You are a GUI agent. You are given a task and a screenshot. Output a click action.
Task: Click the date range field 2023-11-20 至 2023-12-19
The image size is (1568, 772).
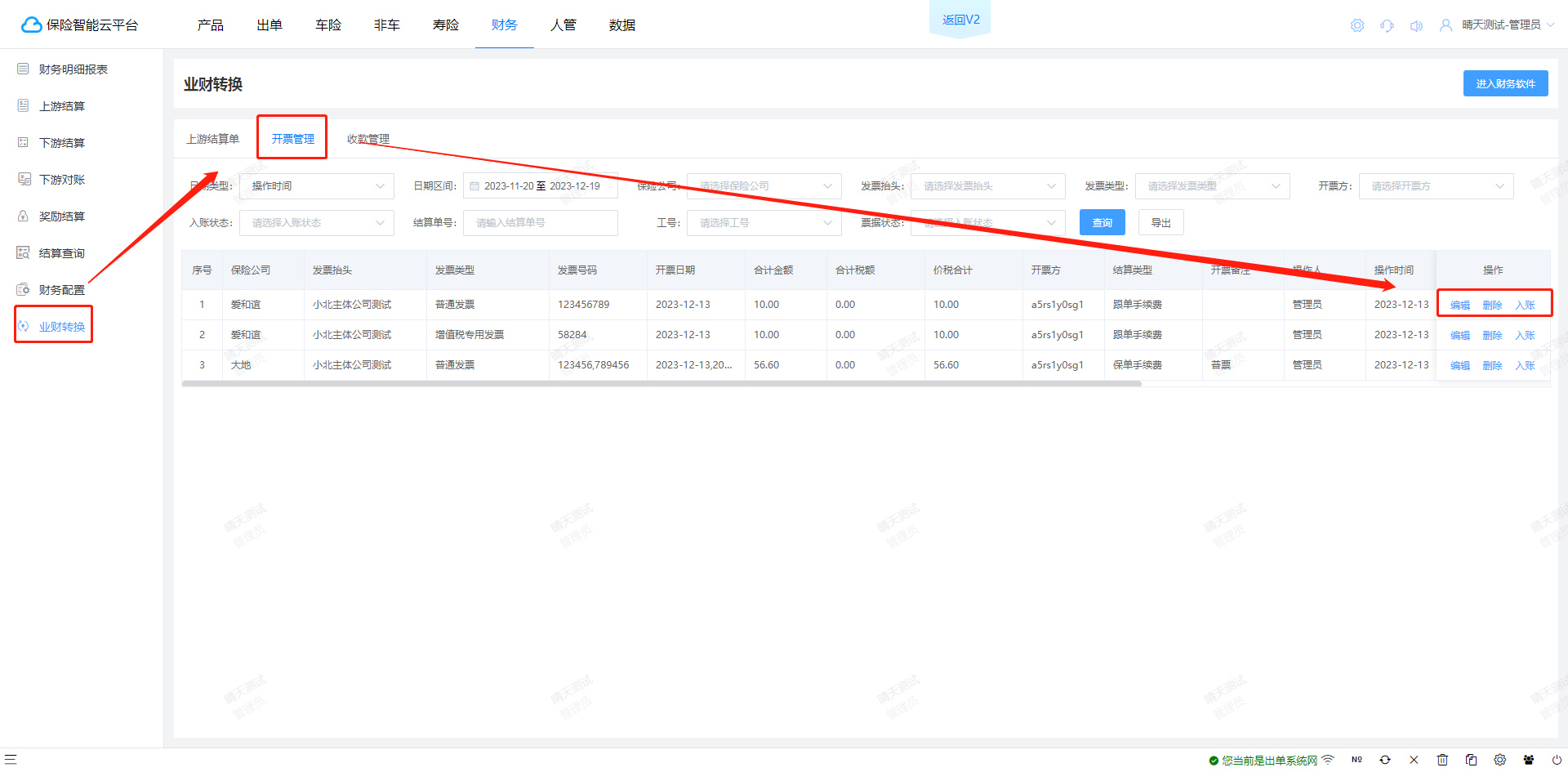pos(541,186)
